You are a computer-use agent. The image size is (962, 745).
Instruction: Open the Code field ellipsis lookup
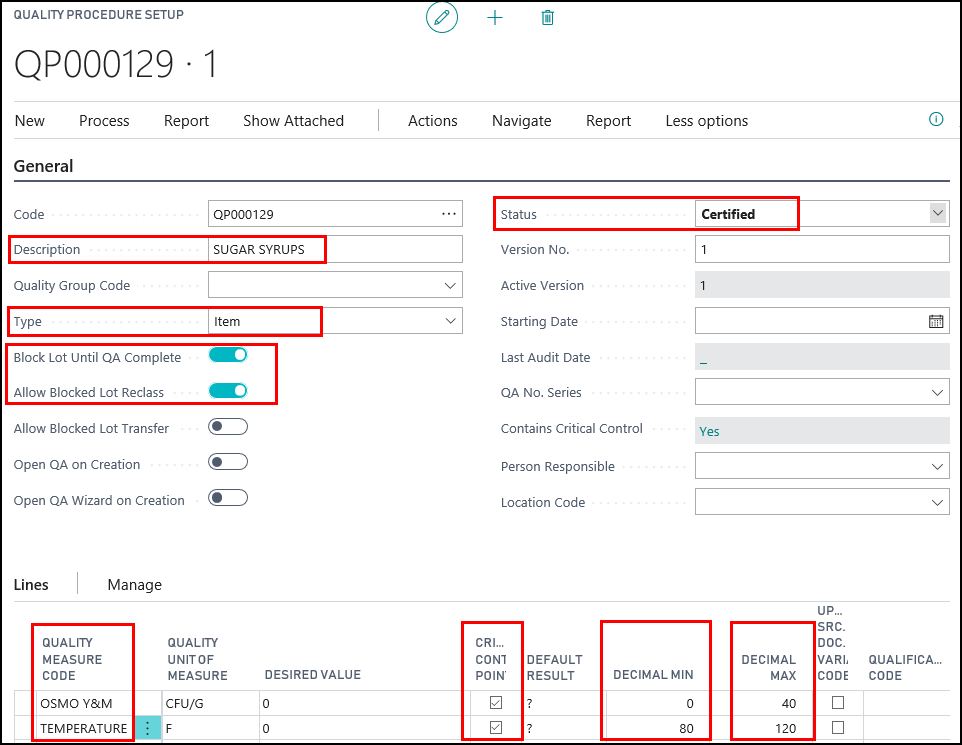pyautogui.click(x=449, y=213)
